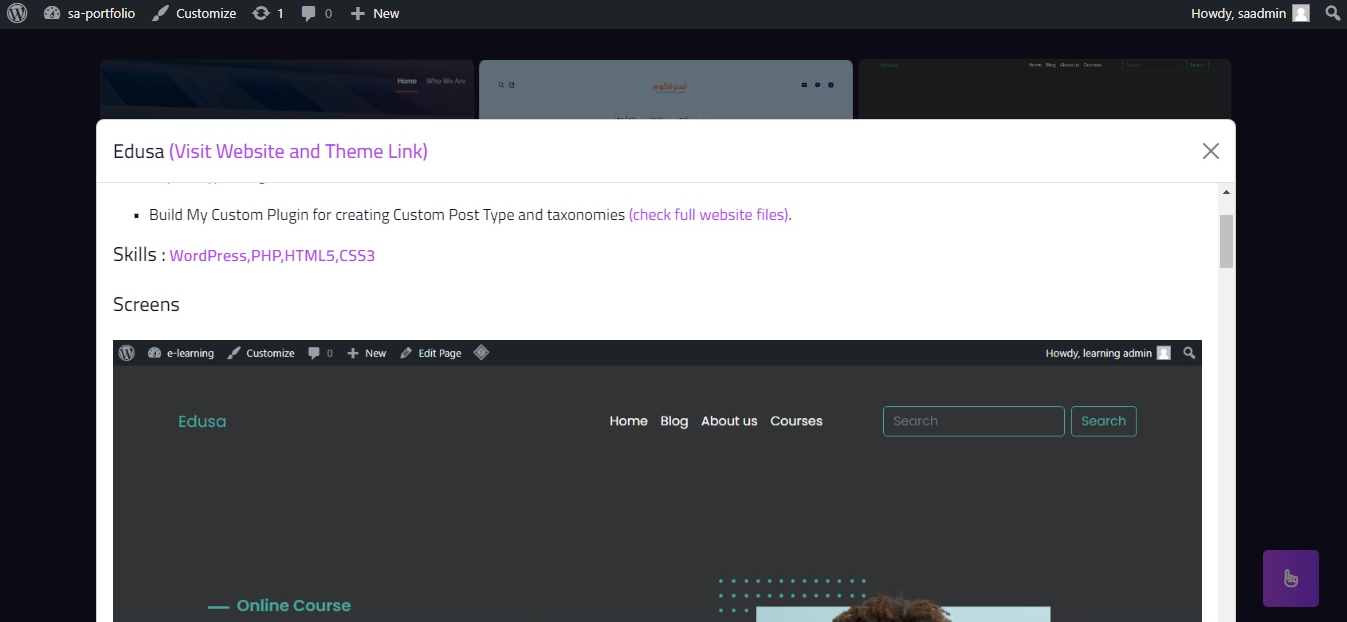This screenshot has width=1347, height=622.
Task: Click the WordPress,PHP,HTML5,CSS3 skills link
Action: (272, 255)
